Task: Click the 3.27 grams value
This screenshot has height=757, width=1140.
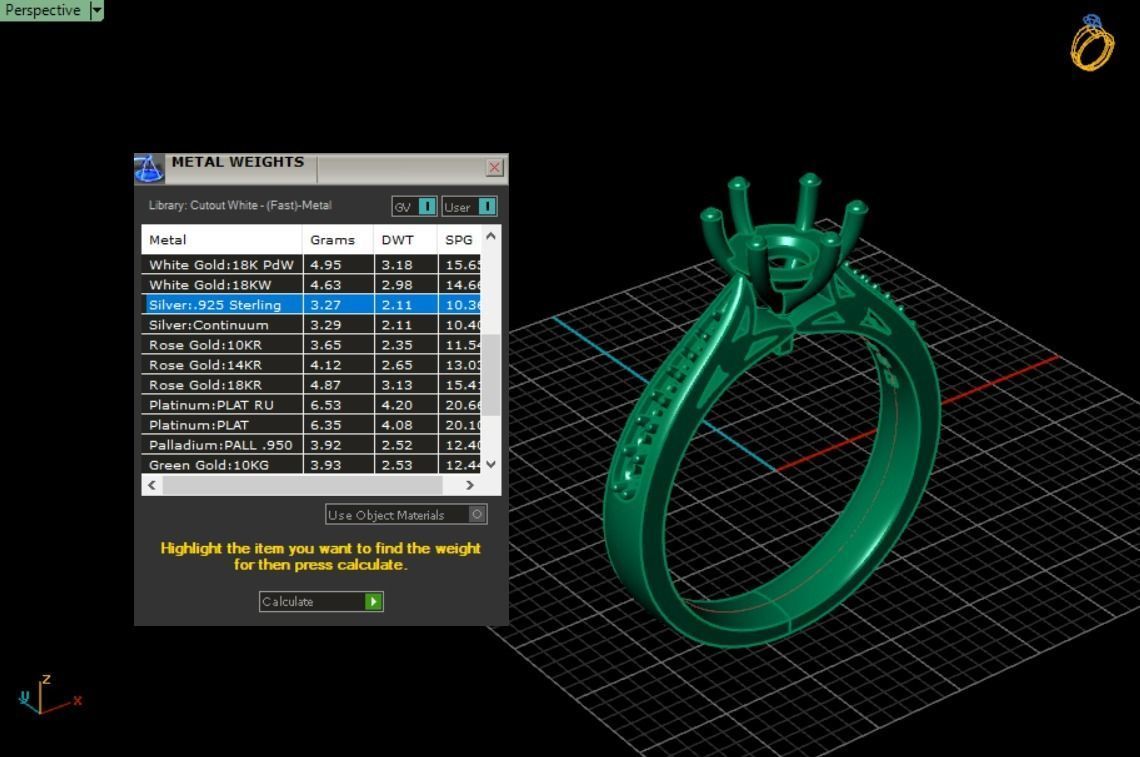Action: [x=326, y=305]
